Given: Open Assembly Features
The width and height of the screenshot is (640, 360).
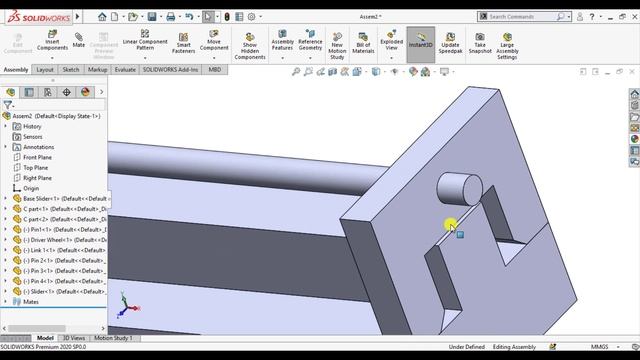Looking at the screenshot, I should tap(282, 40).
